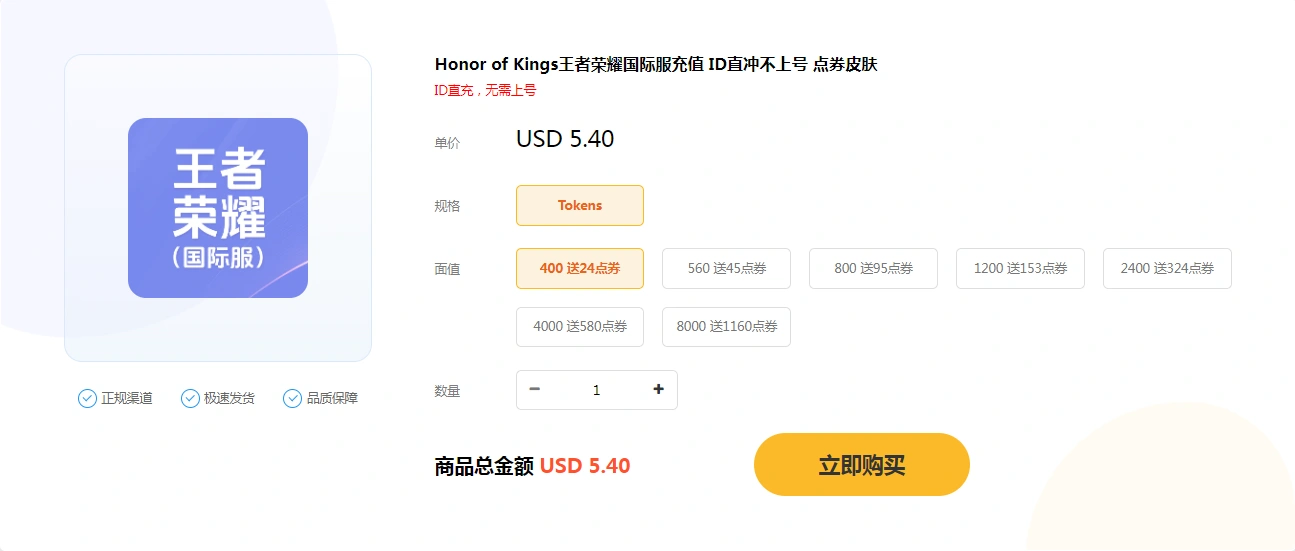Decrease quantity with the minus icon
Image resolution: width=1295 pixels, height=551 pixels.
(535, 390)
